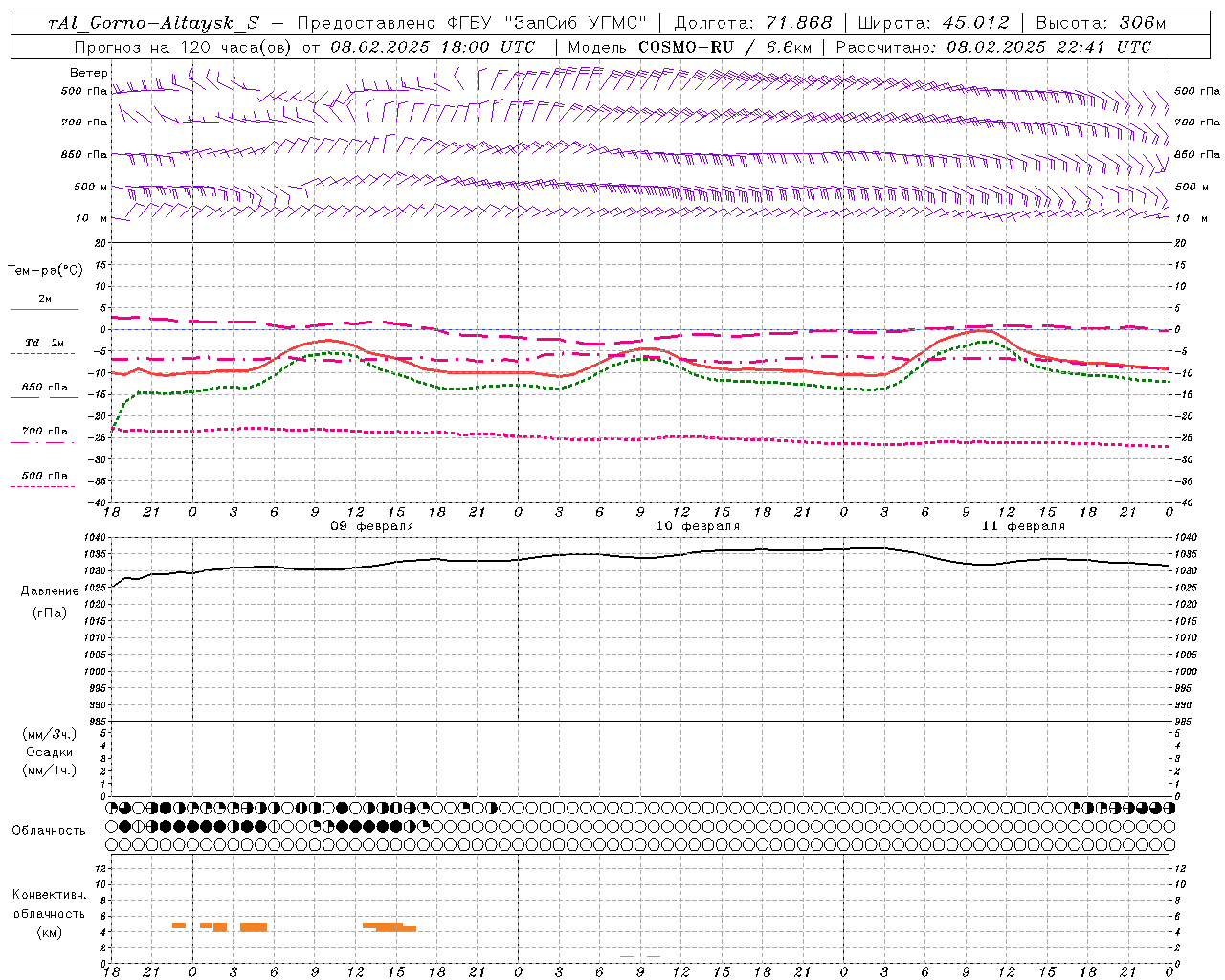The width and height of the screenshot is (1225, 980).
Task: Click the (мм/3ч.) precipitation unit label
Action: (x=50, y=734)
